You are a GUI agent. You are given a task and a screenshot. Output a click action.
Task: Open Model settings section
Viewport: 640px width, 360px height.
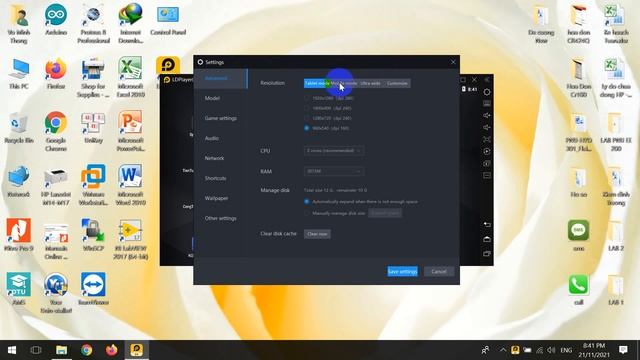(221, 98)
